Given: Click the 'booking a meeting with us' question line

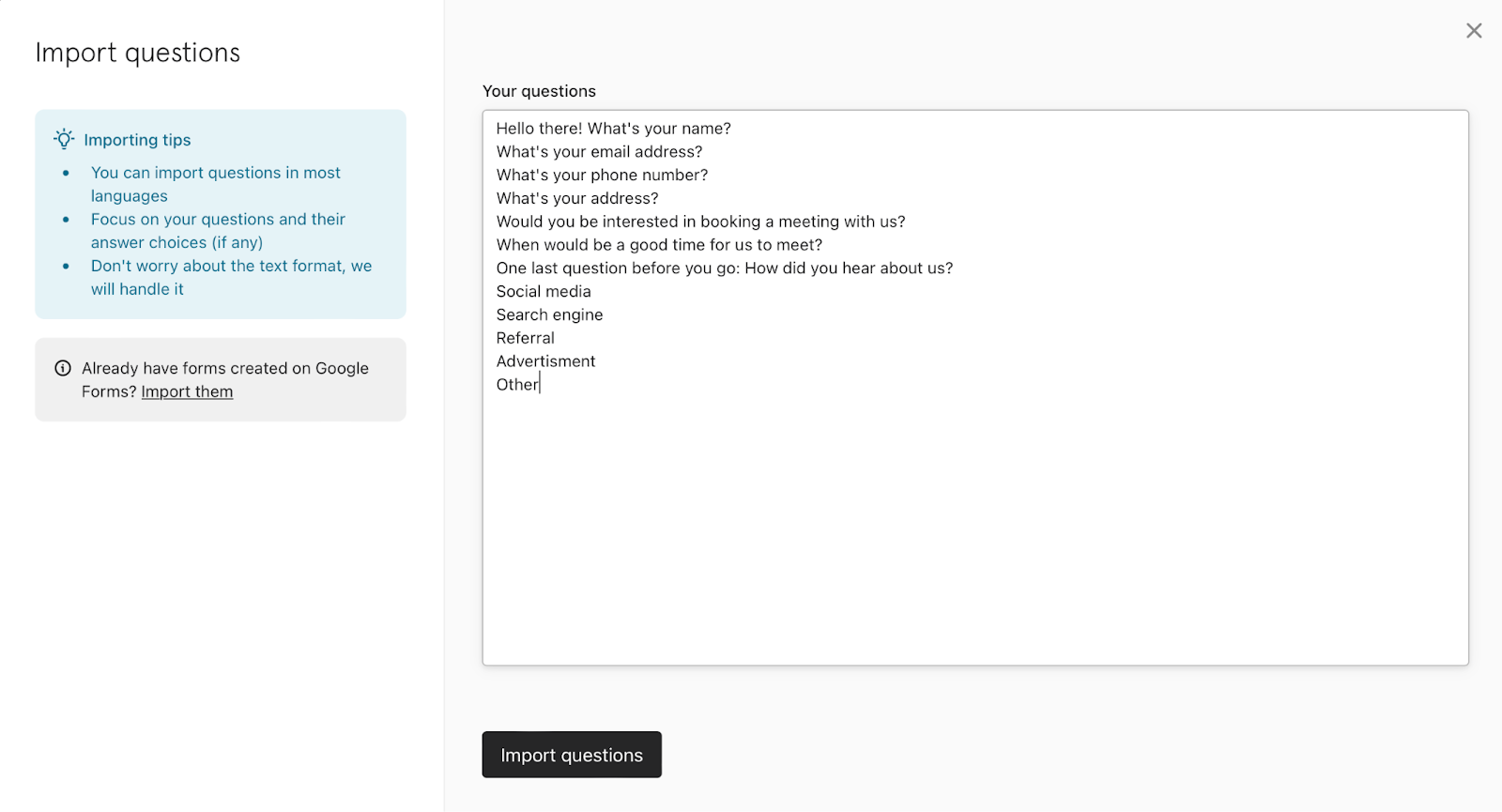Looking at the screenshot, I should click(700, 222).
